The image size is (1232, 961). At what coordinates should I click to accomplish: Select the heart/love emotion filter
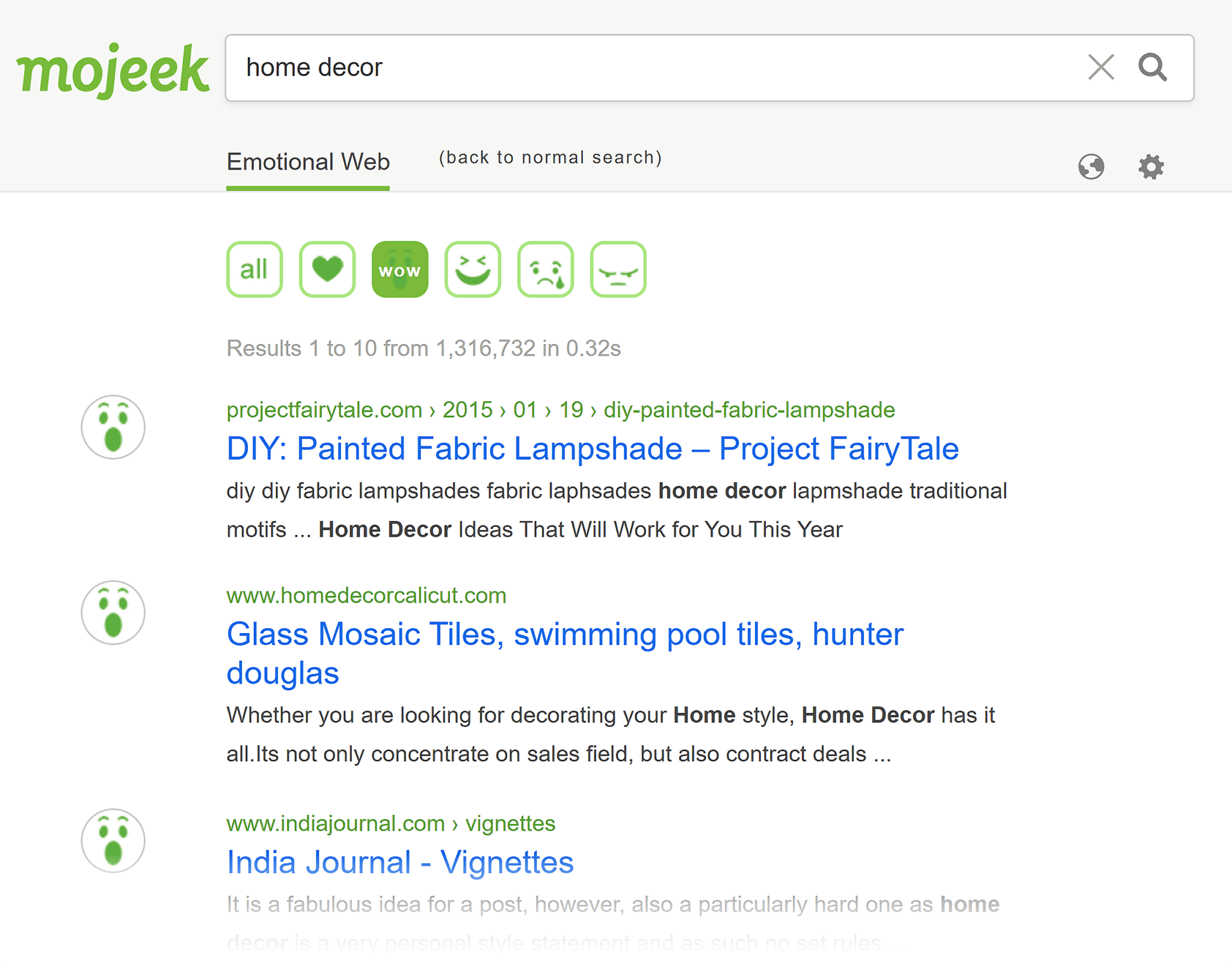pos(327,269)
